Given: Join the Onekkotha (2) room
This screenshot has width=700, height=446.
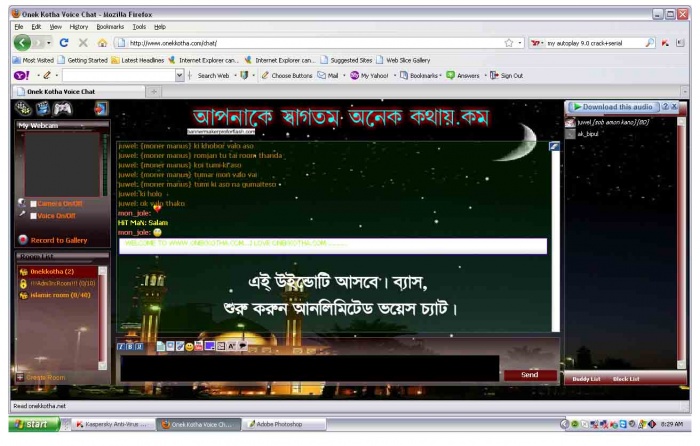Looking at the screenshot, I should click(58, 271).
